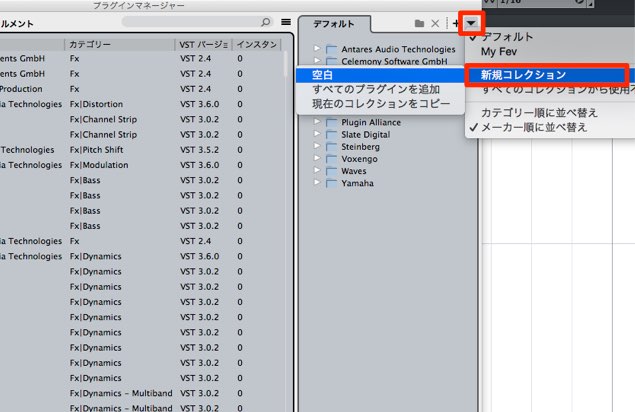Viewport: 635px width, 412px height.
Task: Click the search magnifier icon
Action: pos(266,22)
